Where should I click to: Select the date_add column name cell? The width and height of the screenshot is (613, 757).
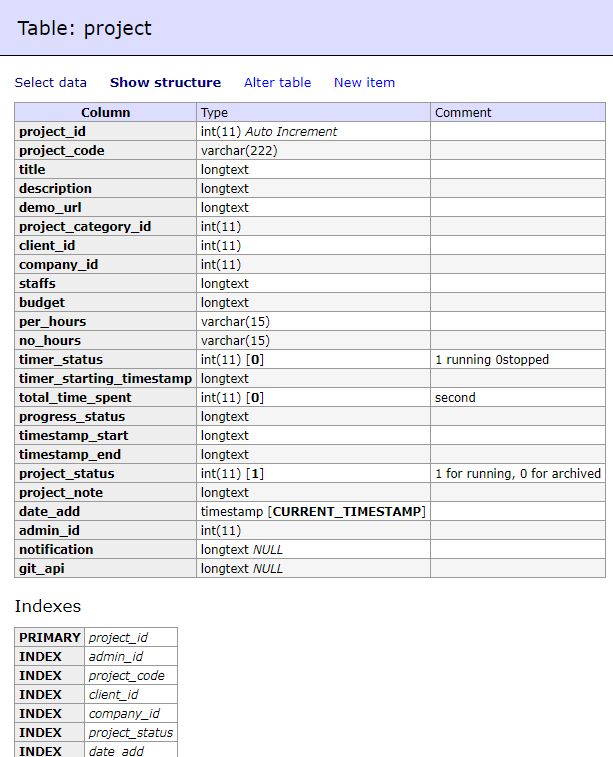pos(106,511)
